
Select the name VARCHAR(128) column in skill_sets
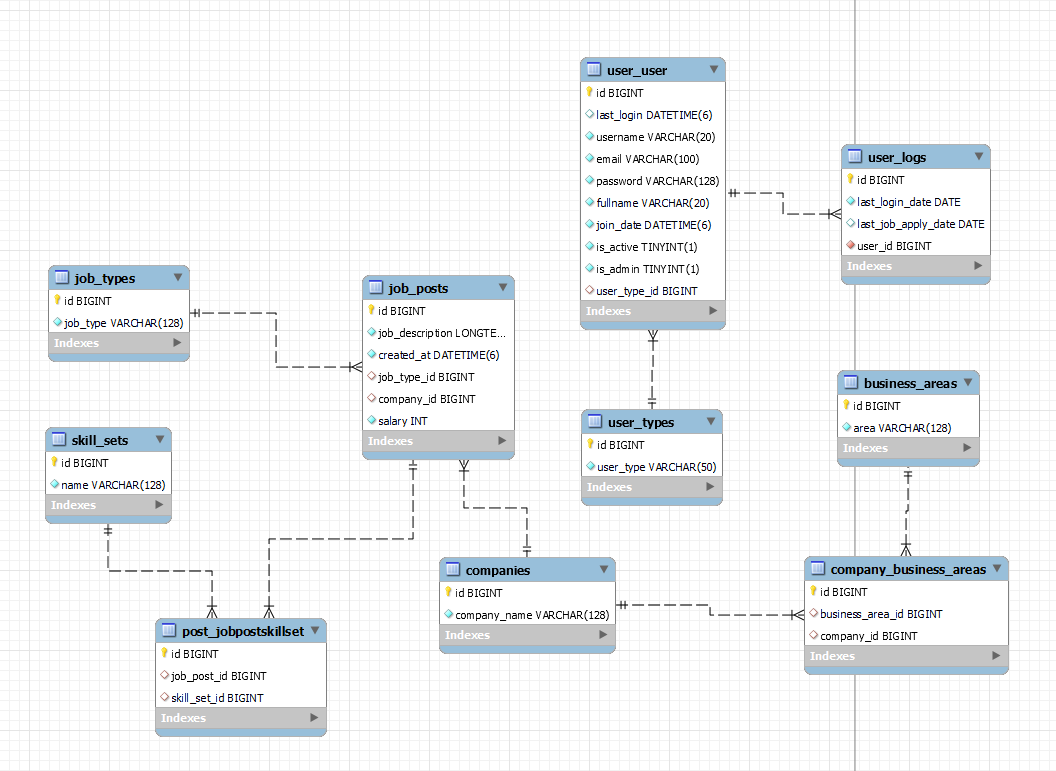(108, 484)
